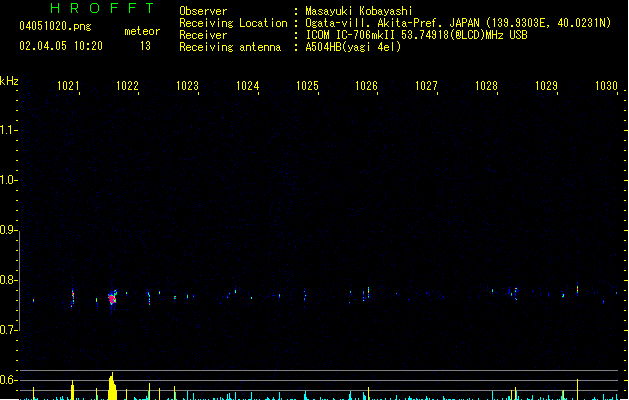Image resolution: width=629 pixels, height=400 pixels.
Task: Click the Receiving antenna label
Action: pos(230,47)
